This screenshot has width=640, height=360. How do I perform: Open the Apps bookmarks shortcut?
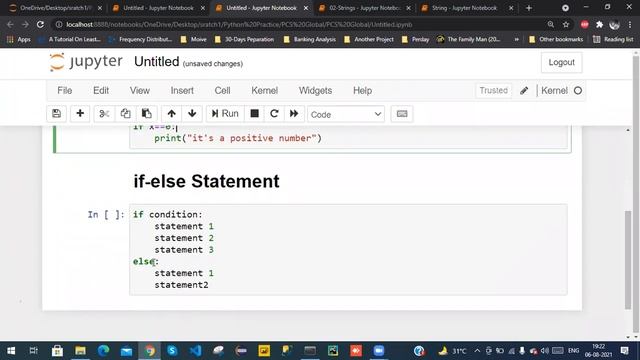(19, 40)
